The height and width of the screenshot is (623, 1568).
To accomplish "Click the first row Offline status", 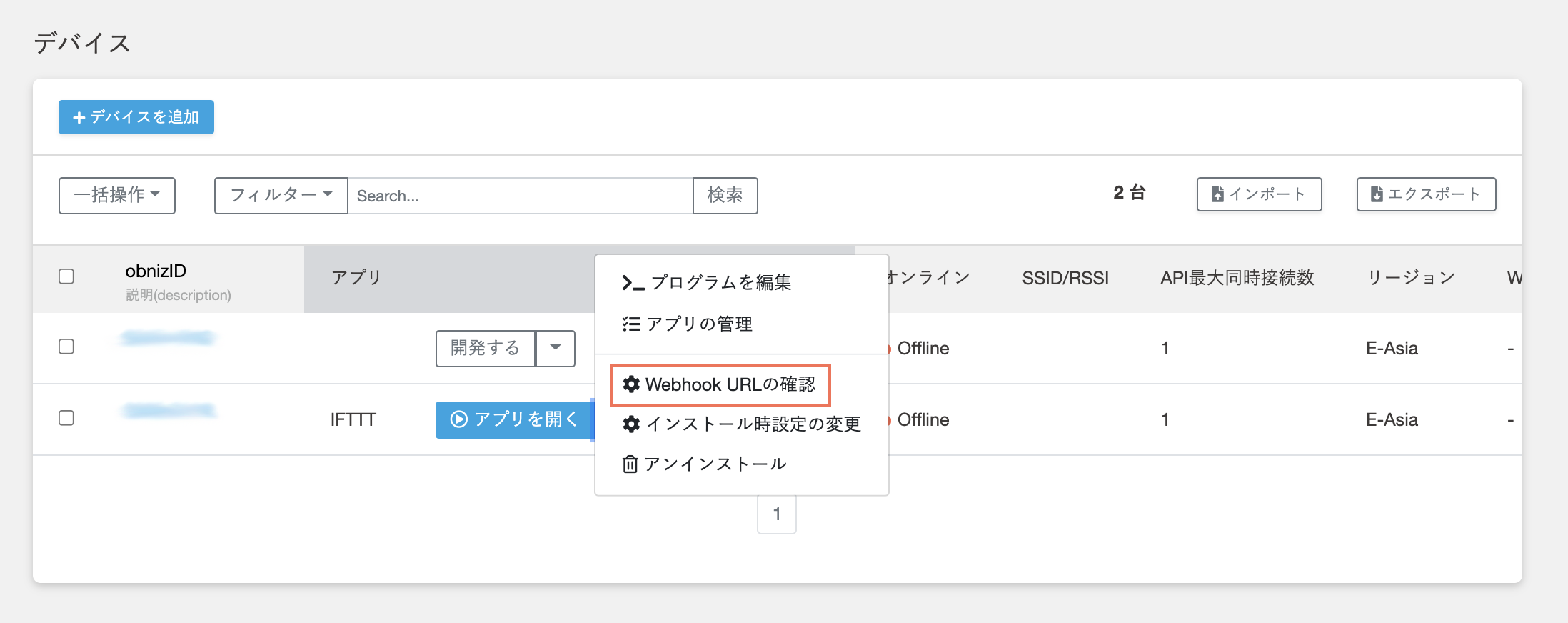I will pos(923,349).
